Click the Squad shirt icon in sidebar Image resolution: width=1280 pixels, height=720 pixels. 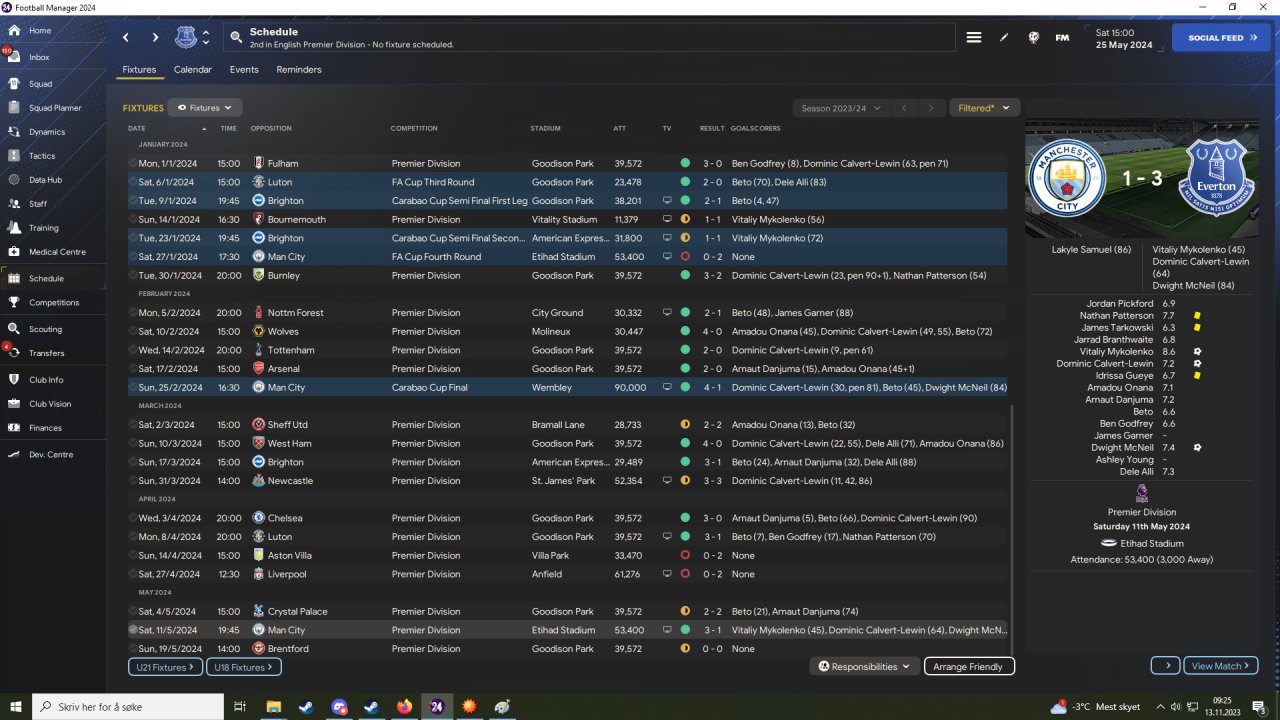tap(14, 84)
